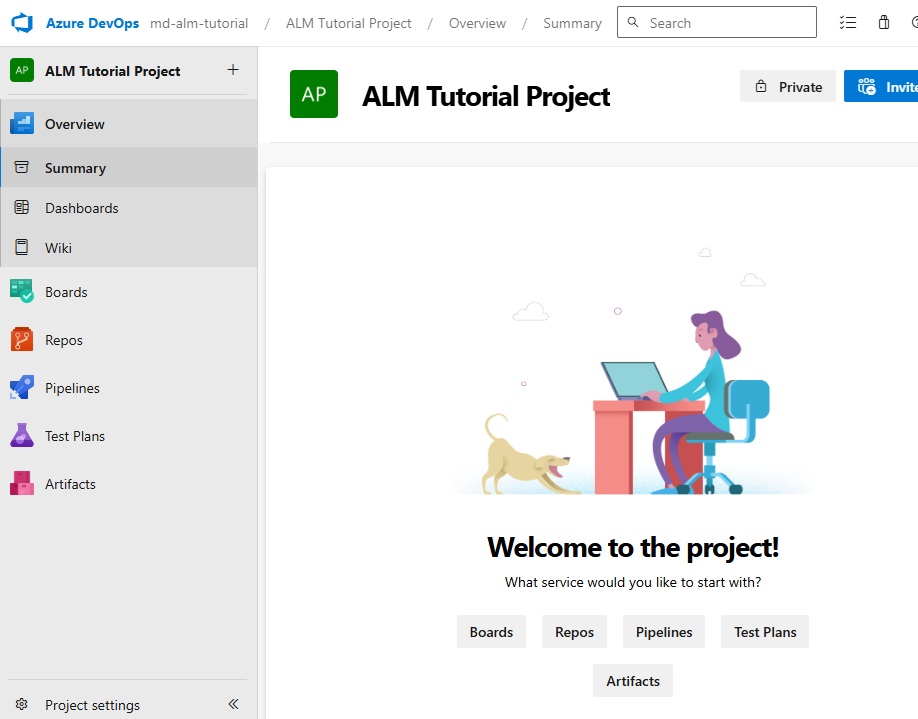Collapse the sidebar with double chevron
The image size is (918, 719).
(233, 704)
